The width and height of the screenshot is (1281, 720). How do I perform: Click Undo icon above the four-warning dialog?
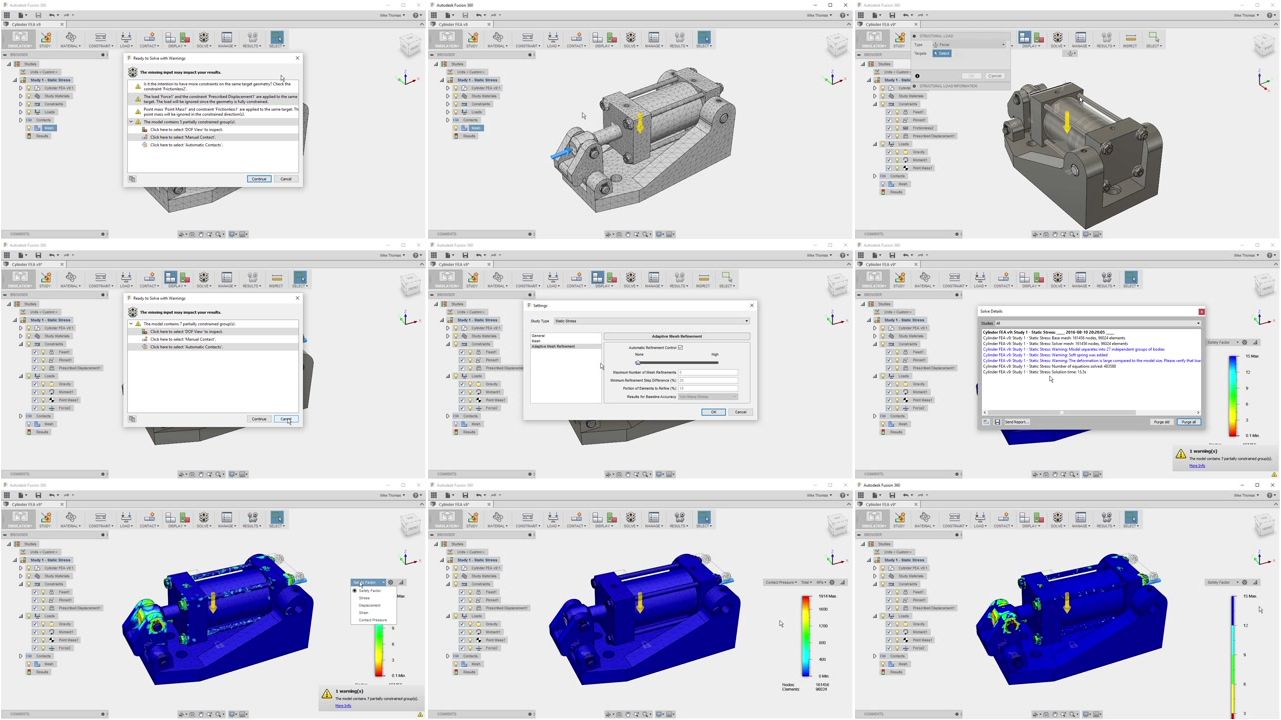pyautogui.click(x=52, y=15)
